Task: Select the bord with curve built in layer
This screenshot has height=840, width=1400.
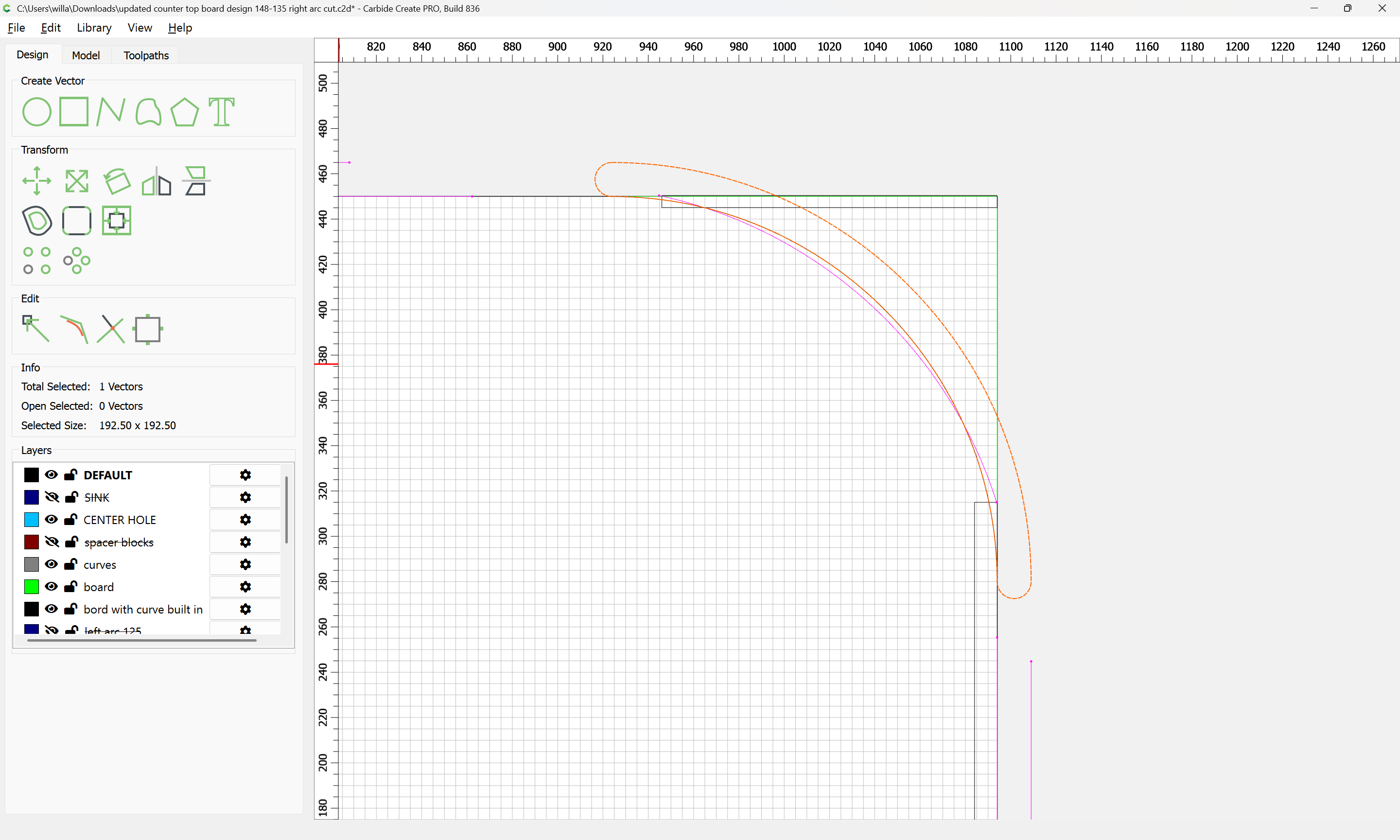Action: tap(142, 609)
